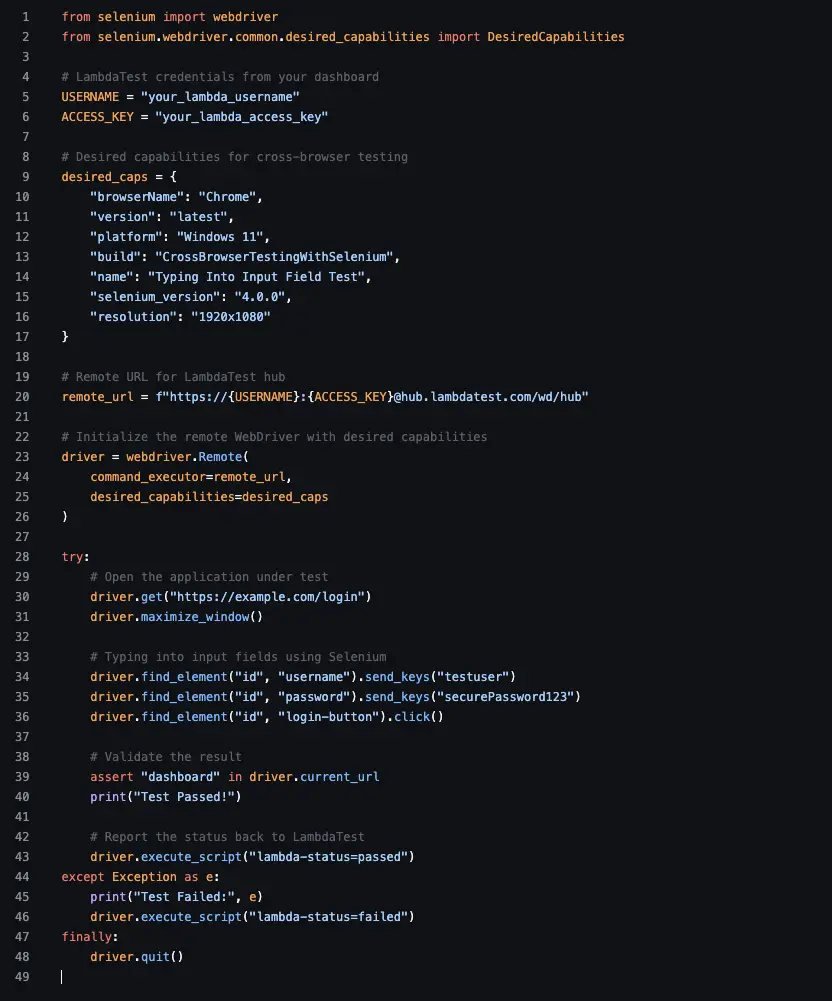Screen dimensions: 832x1001
Task: Click the "1920x1080" resolution value
Action: 231,317
